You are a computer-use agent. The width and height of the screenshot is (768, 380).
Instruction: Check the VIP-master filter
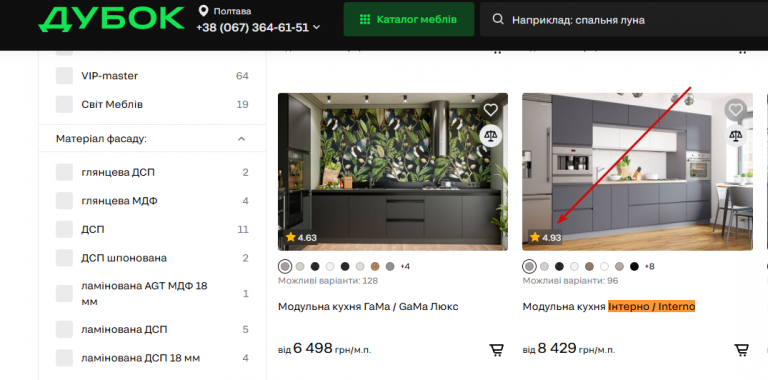[x=64, y=76]
